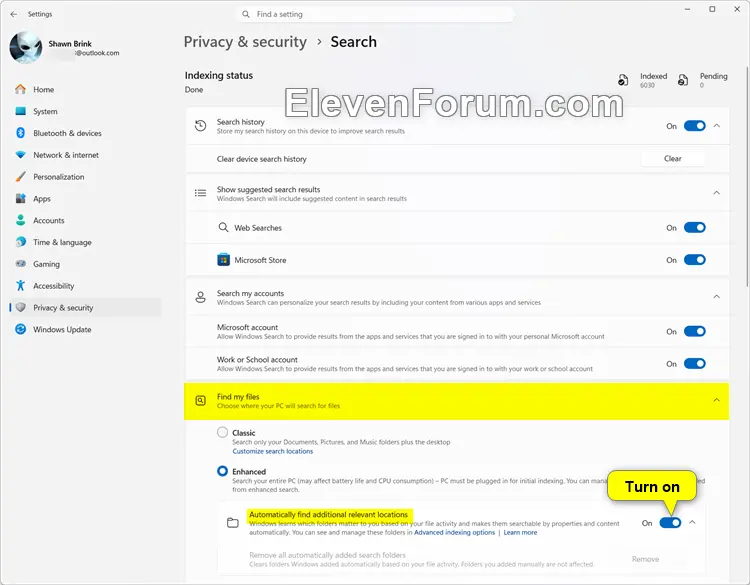Click the suggested search results list icon
This screenshot has height=585, width=750.
pyautogui.click(x=200, y=193)
